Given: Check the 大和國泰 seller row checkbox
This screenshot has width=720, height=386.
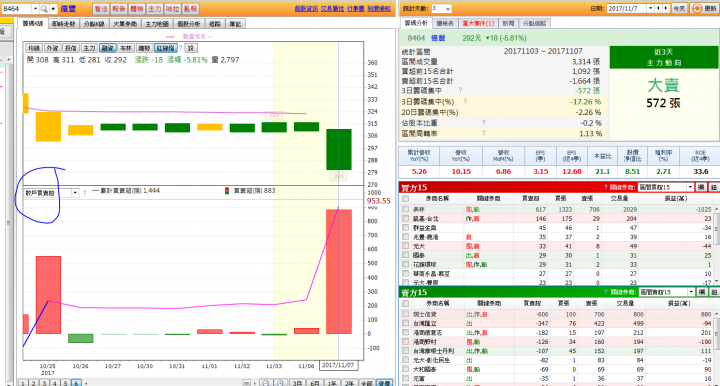Looking at the screenshot, I should coord(405,369).
